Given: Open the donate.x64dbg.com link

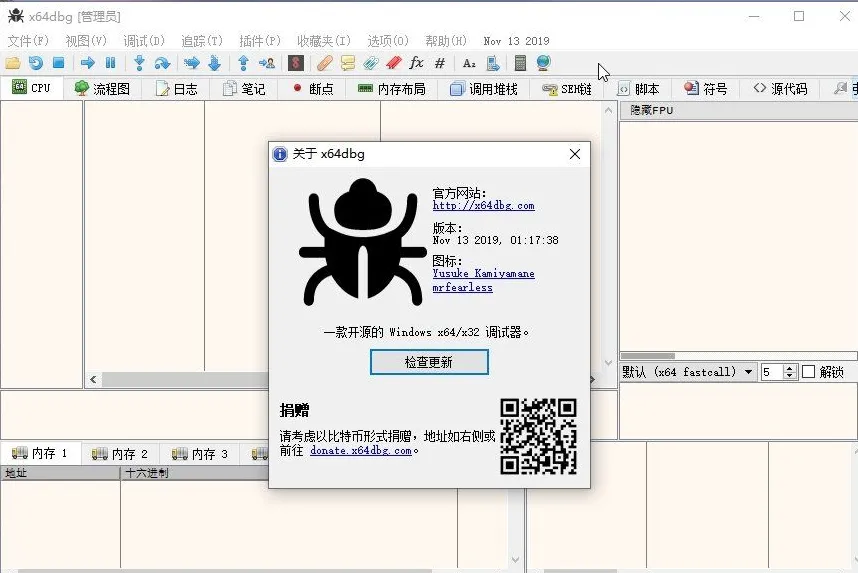Looking at the screenshot, I should (361, 450).
